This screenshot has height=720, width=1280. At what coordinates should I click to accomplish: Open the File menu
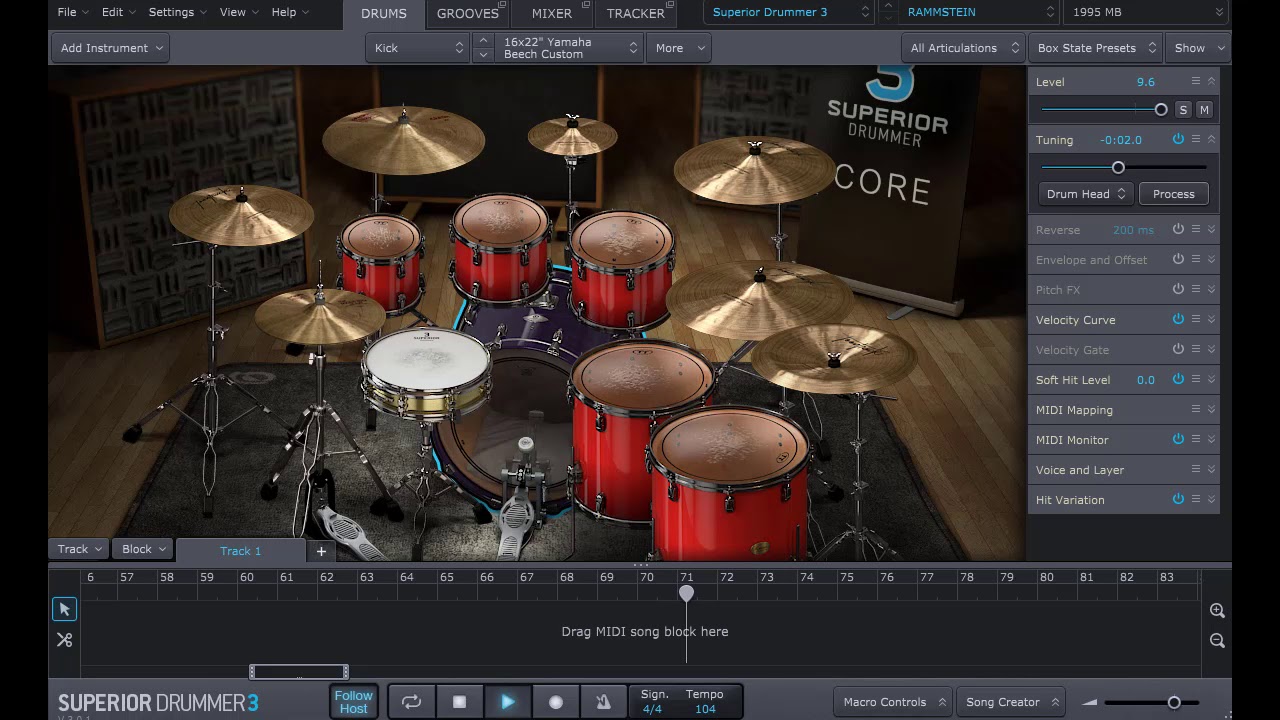tap(73, 12)
